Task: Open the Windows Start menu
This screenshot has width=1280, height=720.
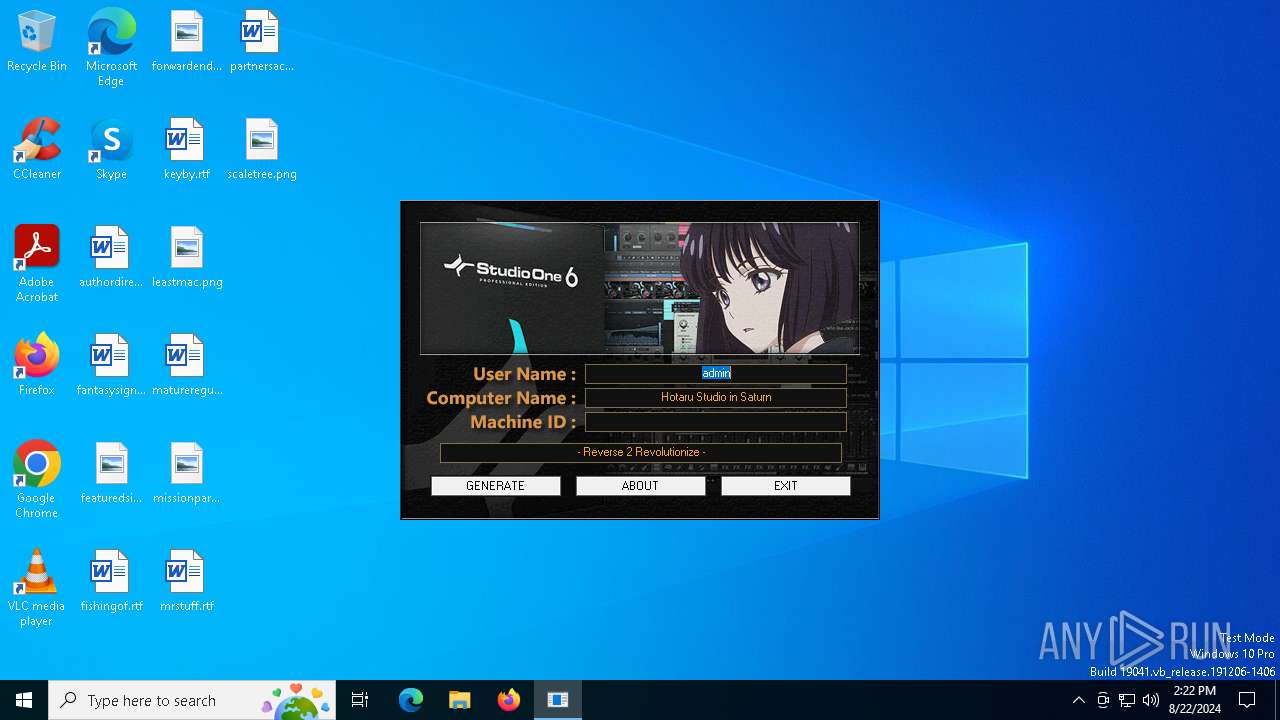Action: tap(24, 700)
